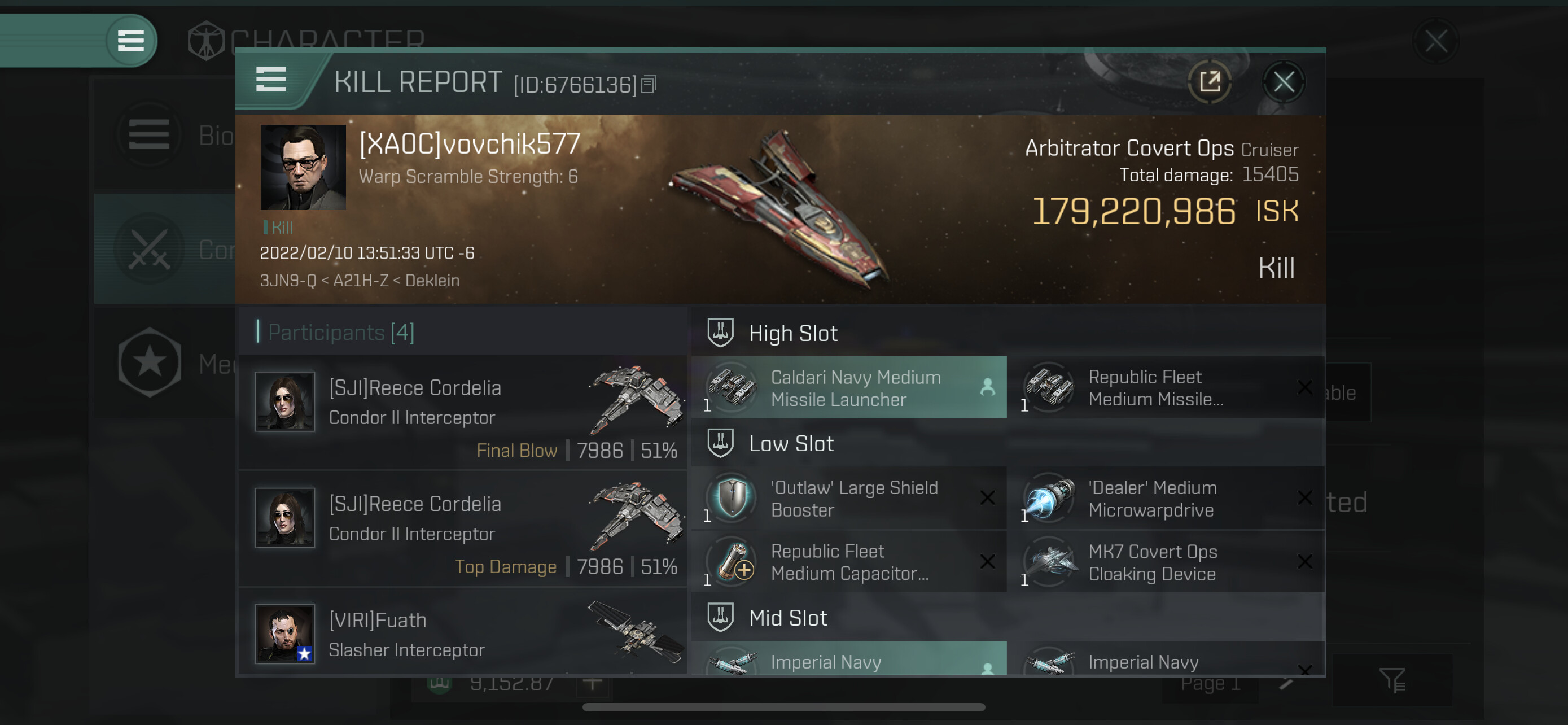Select the Caldari Navy Medium Missile Launcher
Screen dimensions: 1568x725
coord(848,388)
